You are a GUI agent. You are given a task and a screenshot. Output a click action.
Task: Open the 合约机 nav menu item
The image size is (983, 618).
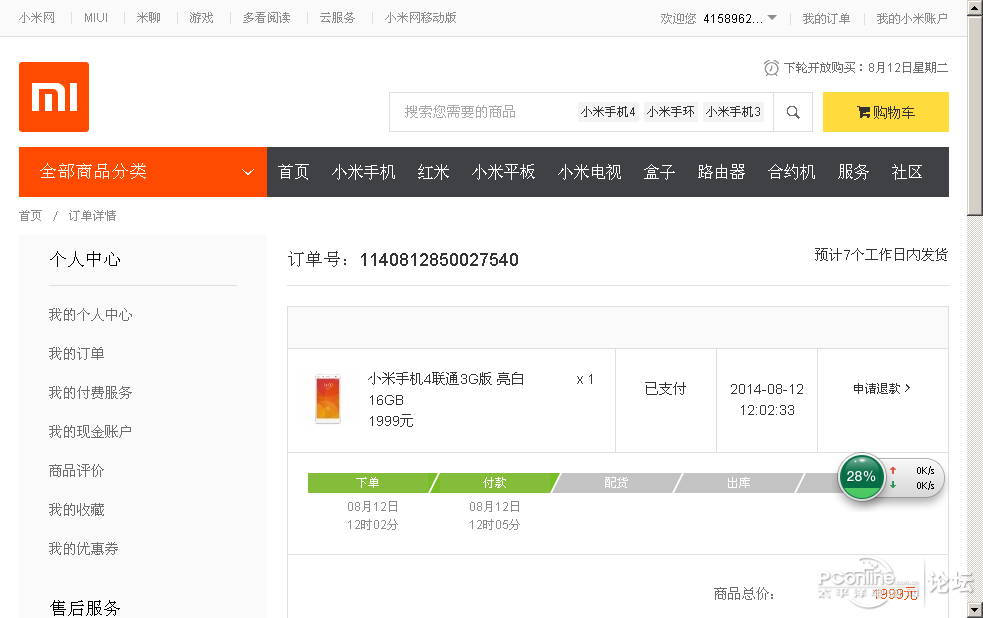coord(792,172)
